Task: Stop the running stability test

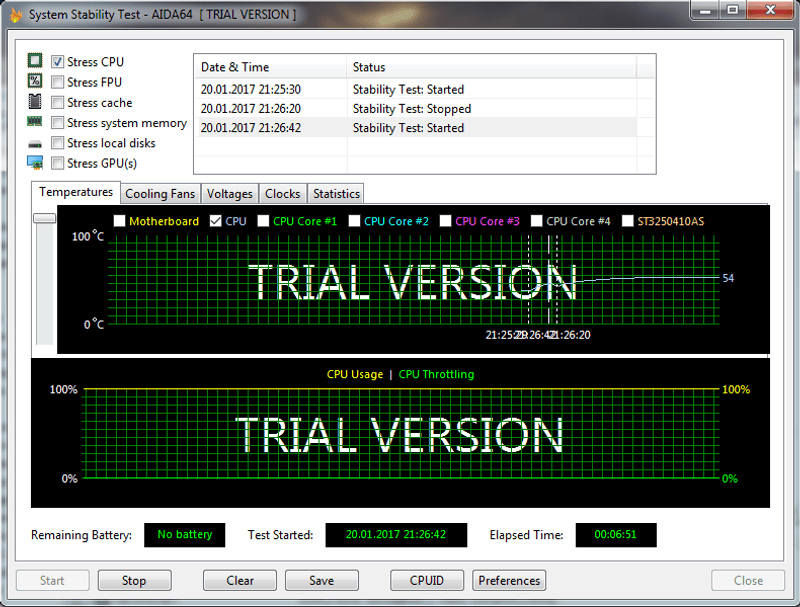Action: tap(134, 580)
